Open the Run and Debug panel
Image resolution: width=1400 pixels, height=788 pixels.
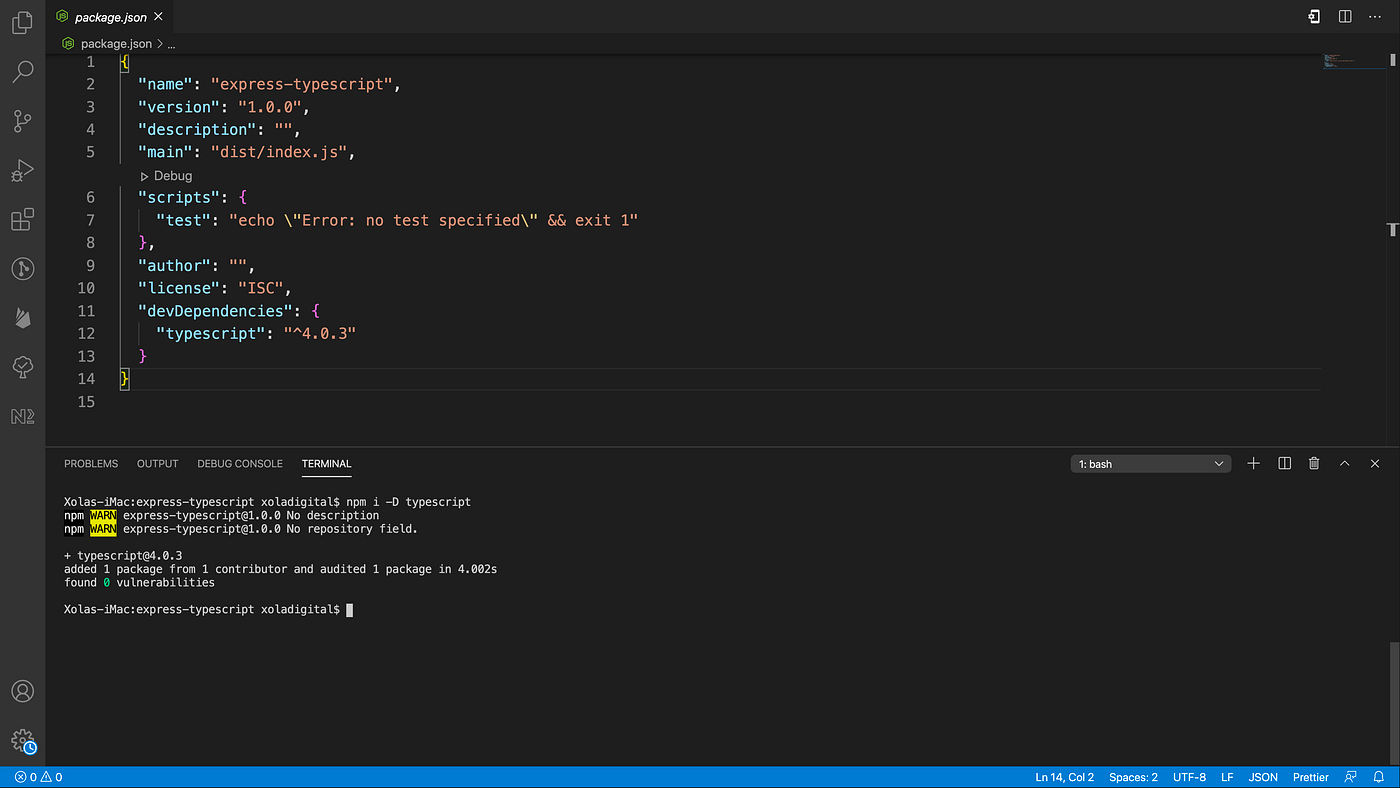point(22,170)
